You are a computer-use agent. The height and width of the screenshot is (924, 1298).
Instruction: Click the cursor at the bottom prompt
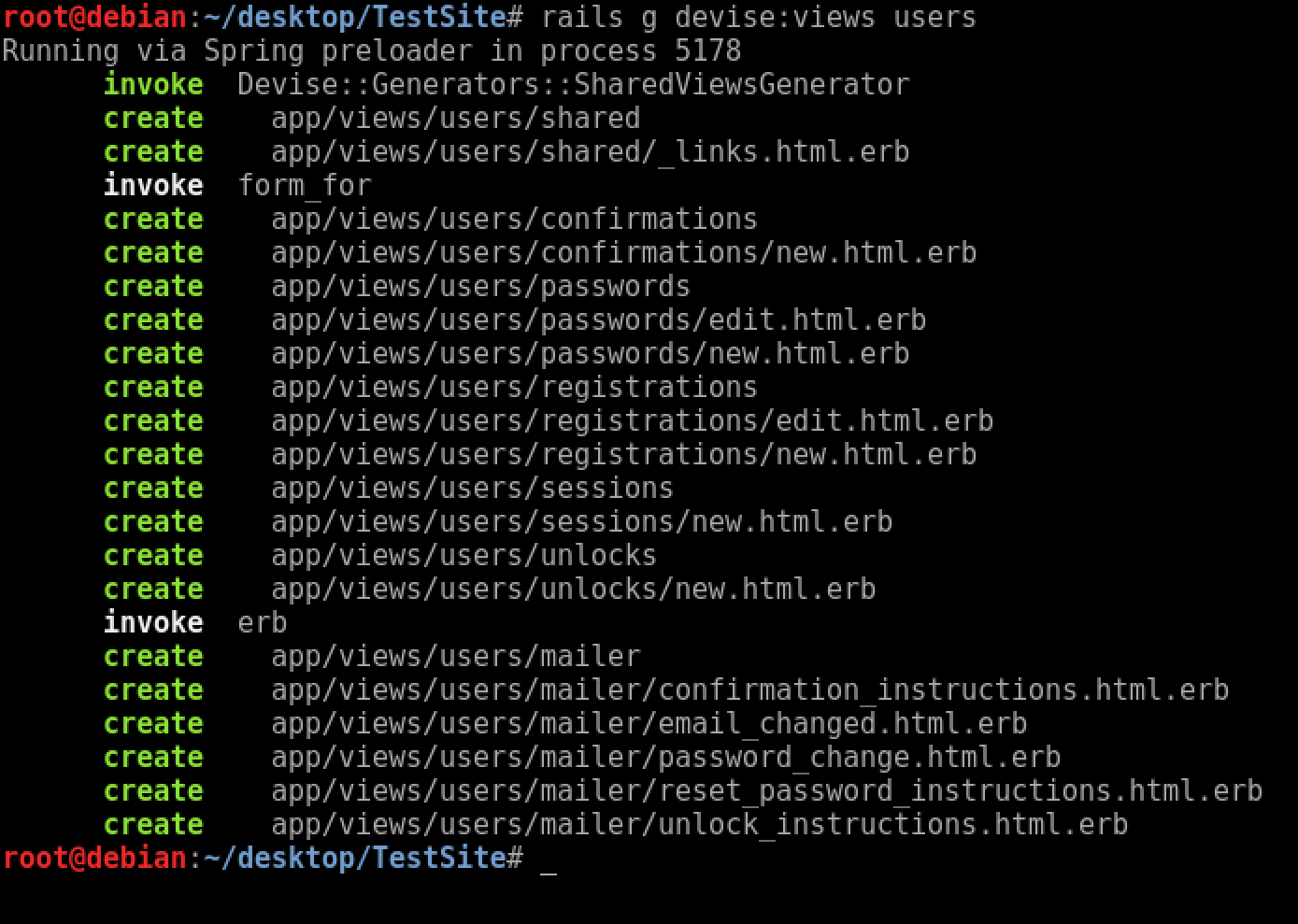549,860
